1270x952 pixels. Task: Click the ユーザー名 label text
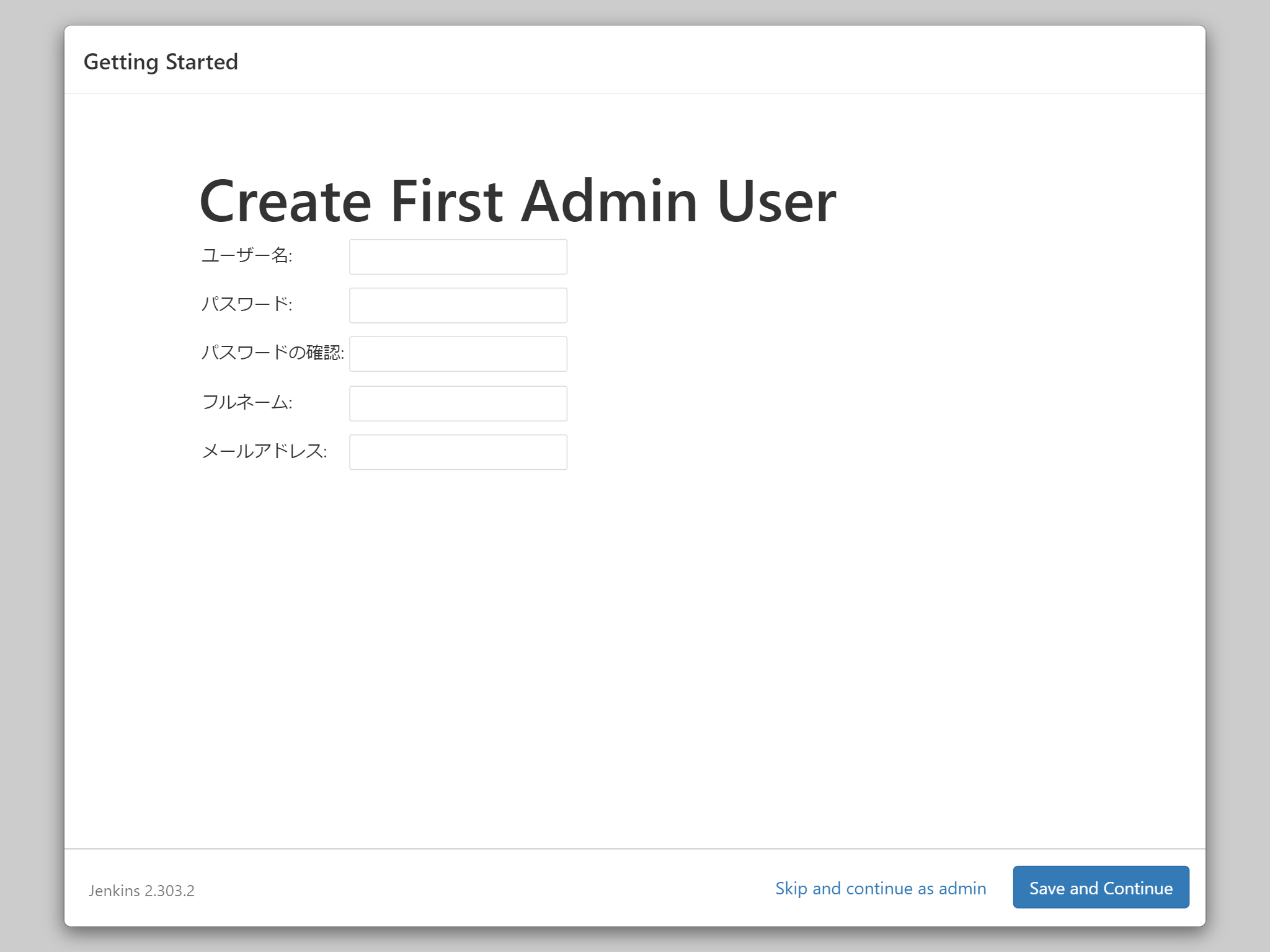[246, 255]
